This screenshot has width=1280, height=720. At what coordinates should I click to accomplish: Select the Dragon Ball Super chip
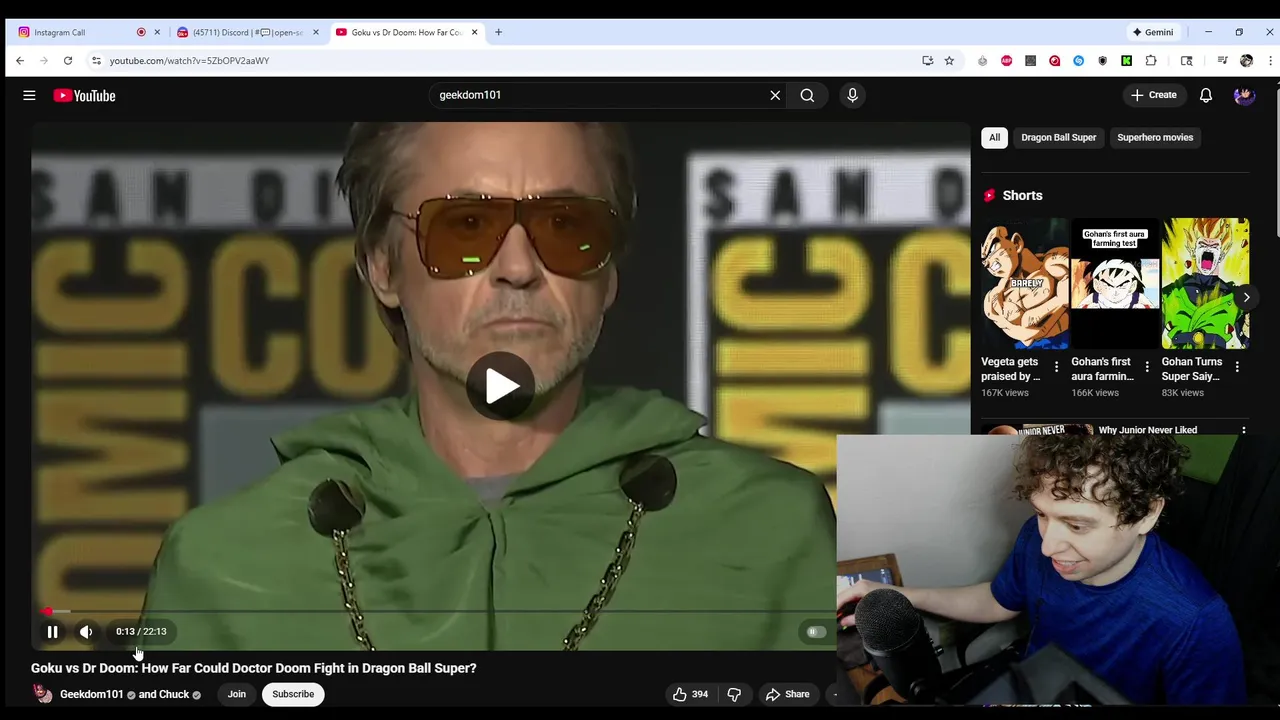coord(1058,137)
